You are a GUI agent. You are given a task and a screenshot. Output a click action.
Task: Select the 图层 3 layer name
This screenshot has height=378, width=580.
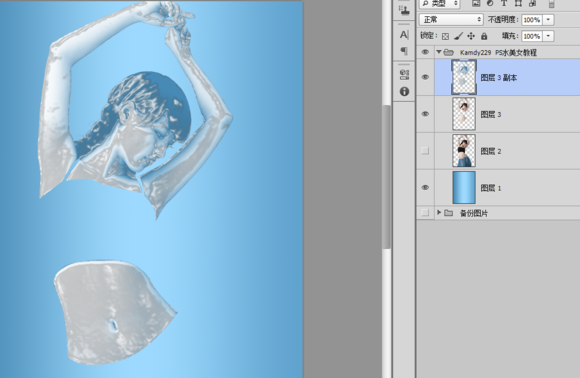(x=490, y=114)
